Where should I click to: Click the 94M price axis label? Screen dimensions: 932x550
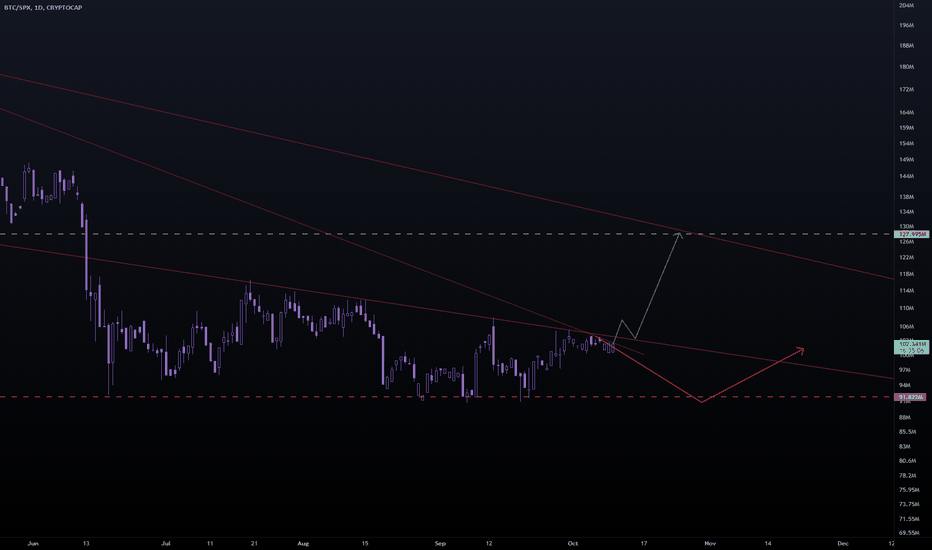point(905,385)
